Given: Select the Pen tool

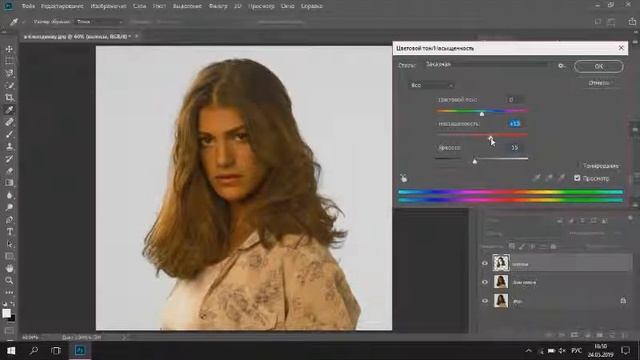Looking at the screenshot, I should (9, 220).
